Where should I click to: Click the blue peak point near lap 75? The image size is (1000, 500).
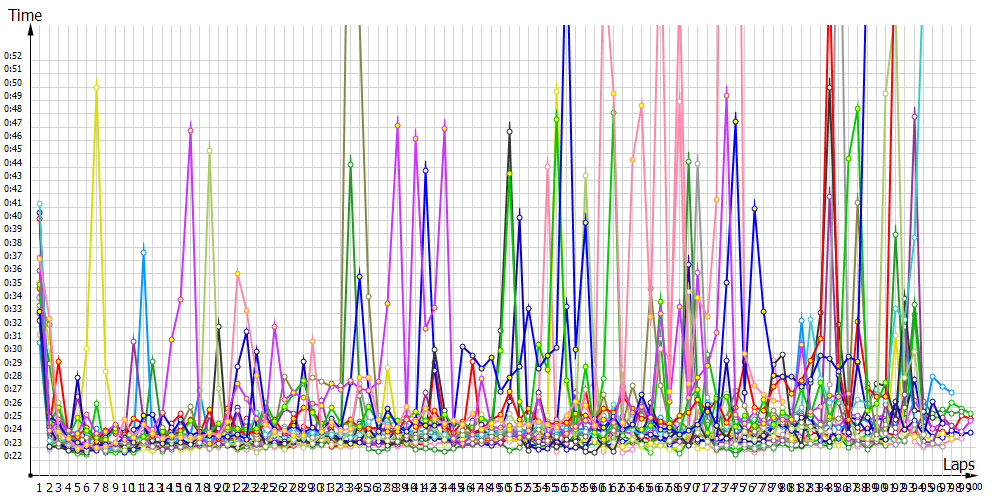click(735, 121)
